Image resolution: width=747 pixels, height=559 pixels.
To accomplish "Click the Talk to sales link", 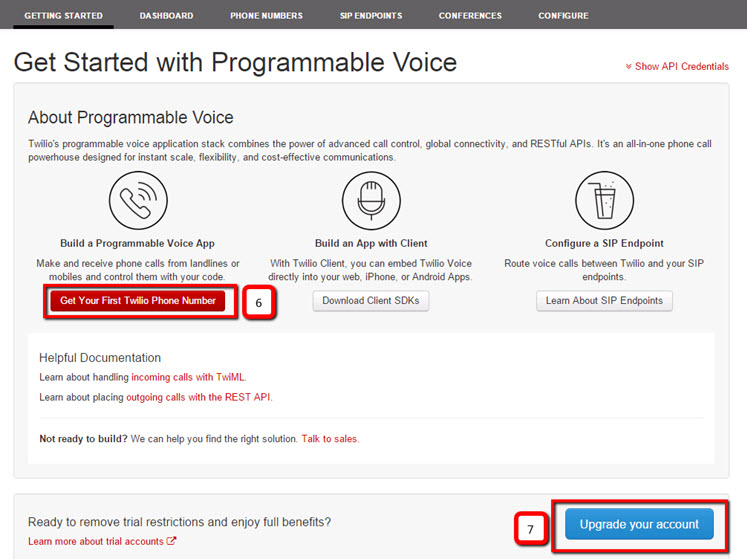I will pyautogui.click(x=329, y=438).
